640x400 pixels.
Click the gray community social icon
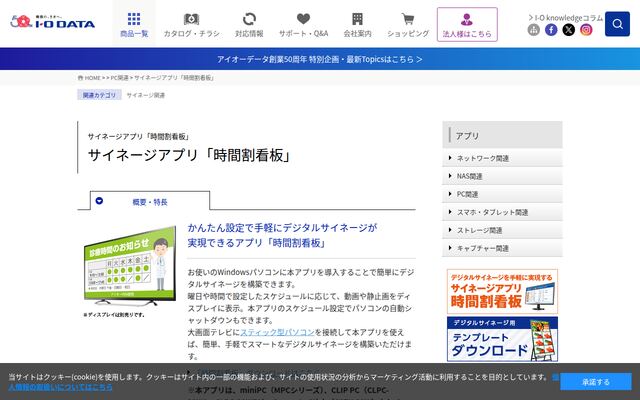click(x=533, y=30)
